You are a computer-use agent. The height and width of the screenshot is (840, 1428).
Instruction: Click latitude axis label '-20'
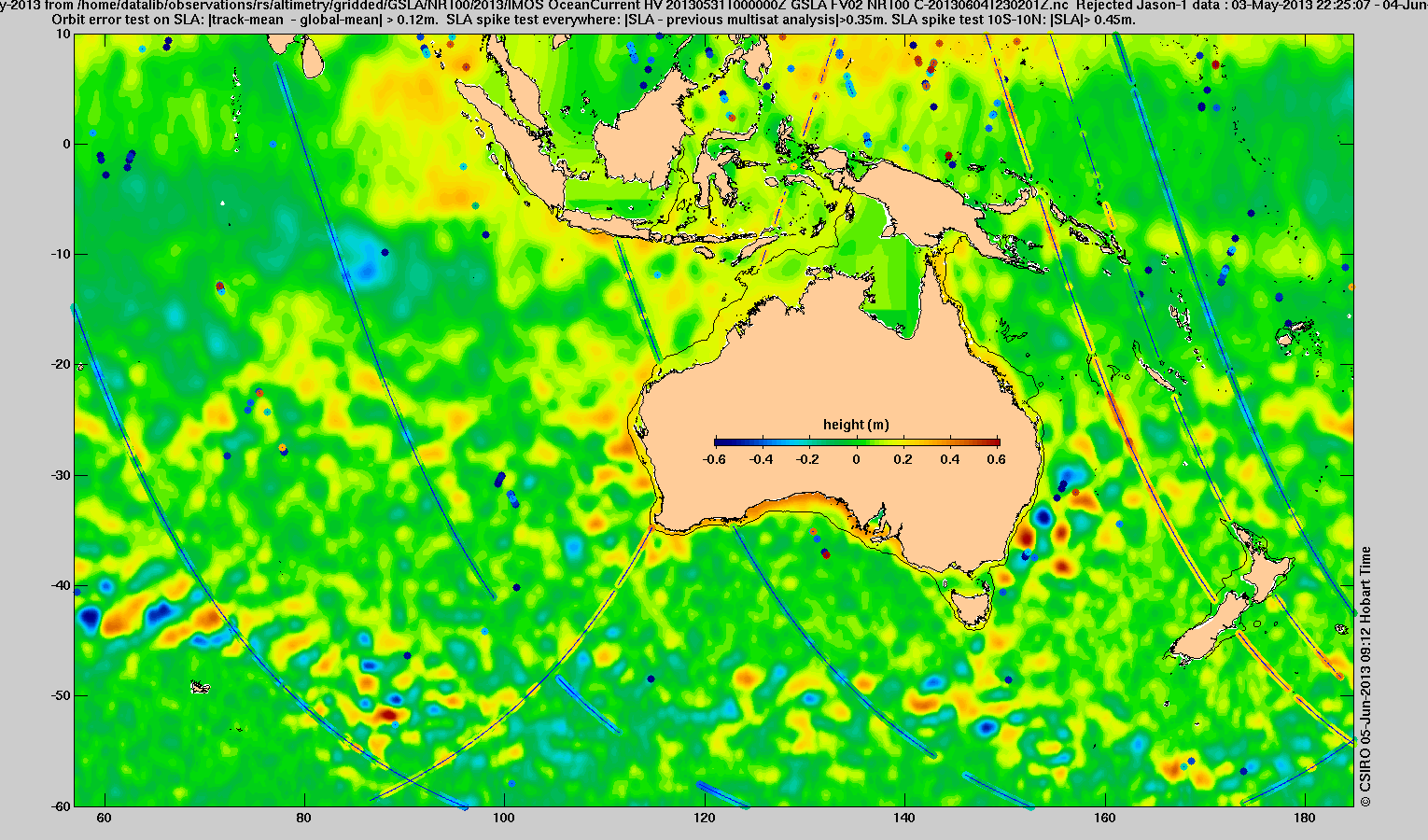click(61, 364)
